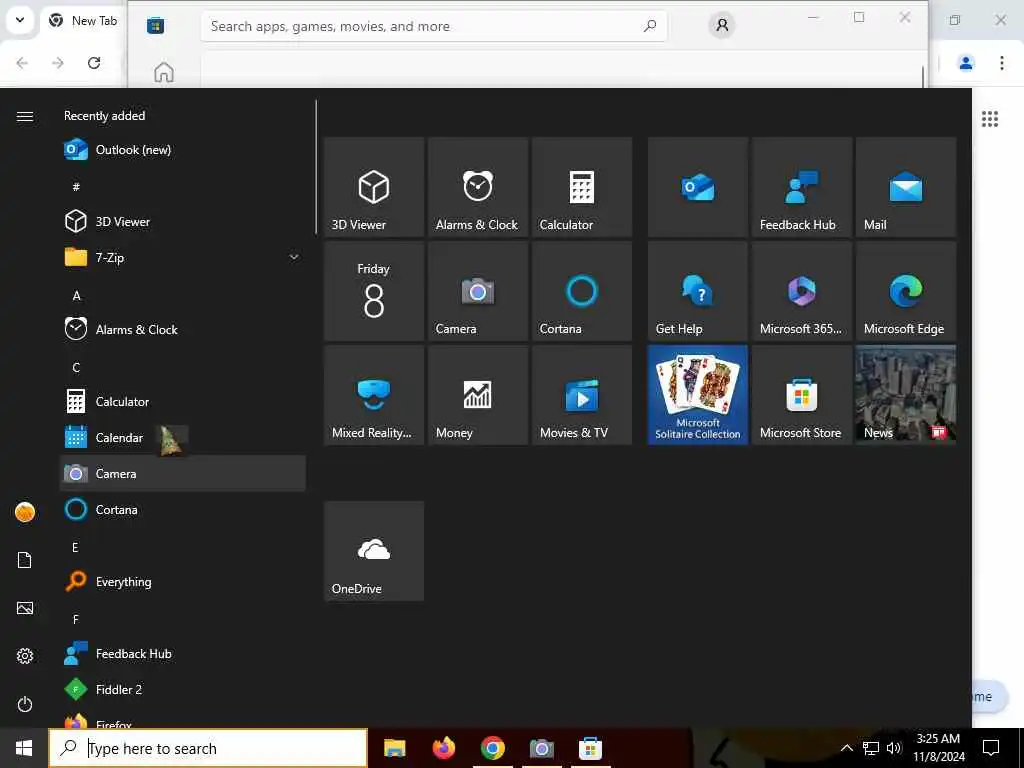Select Calculator in the app list
This screenshot has width=1024, height=768.
click(x=183, y=401)
